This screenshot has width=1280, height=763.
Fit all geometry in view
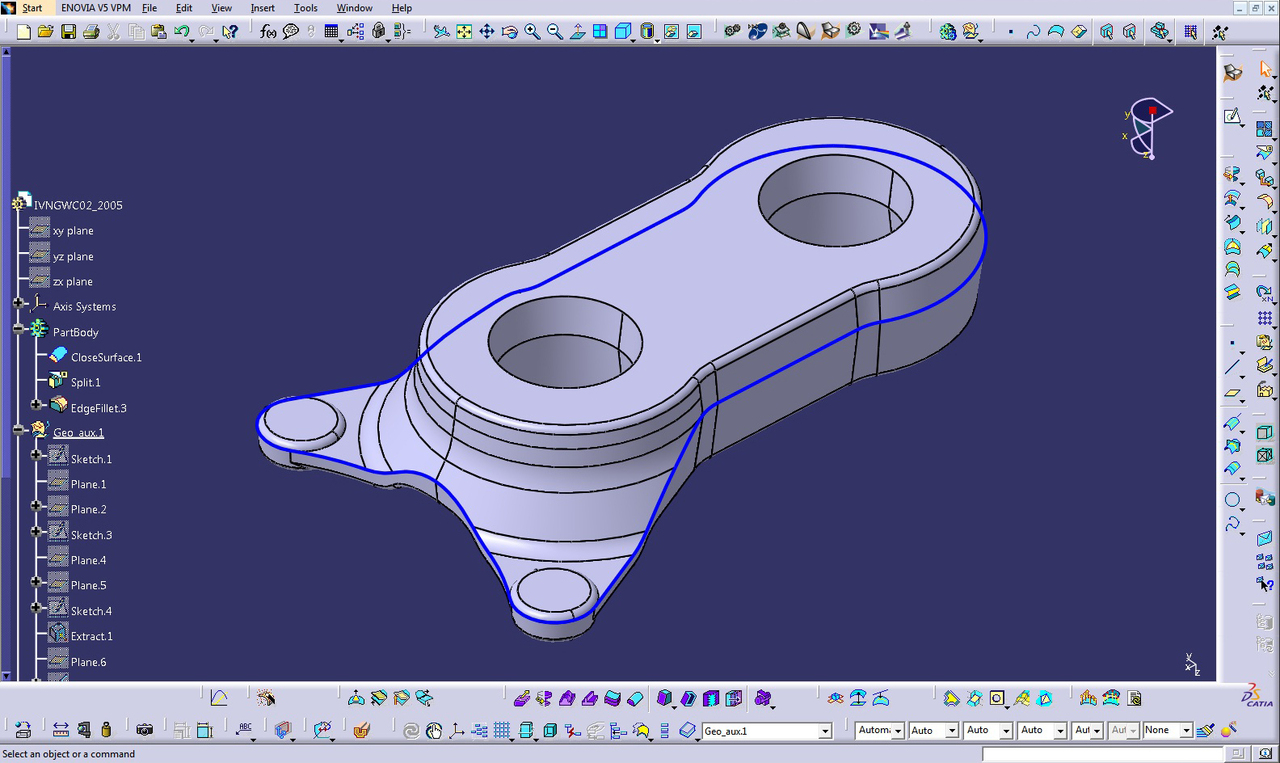pos(464,32)
